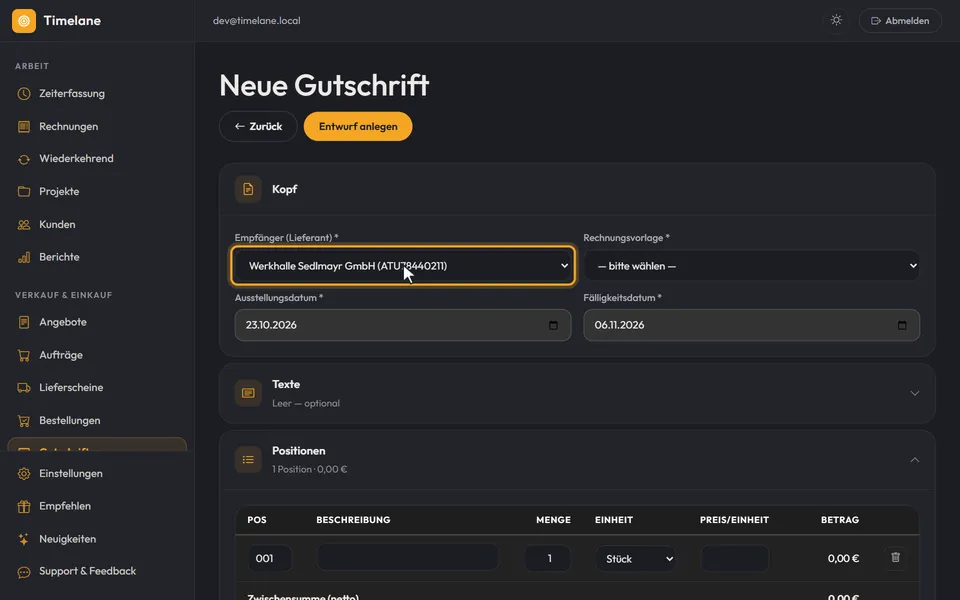Click Entwurf anlegen to create draft
This screenshot has height=600, width=960.
click(x=358, y=126)
